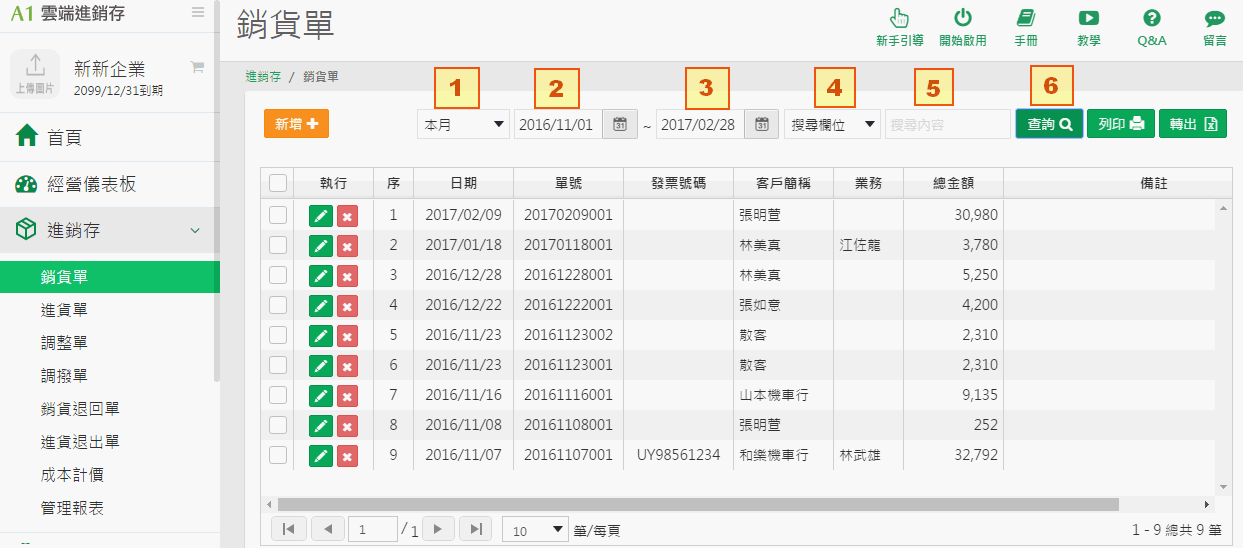The width and height of the screenshot is (1243, 548).
Task: Go to next page of results
Action: tap(438, 529)
